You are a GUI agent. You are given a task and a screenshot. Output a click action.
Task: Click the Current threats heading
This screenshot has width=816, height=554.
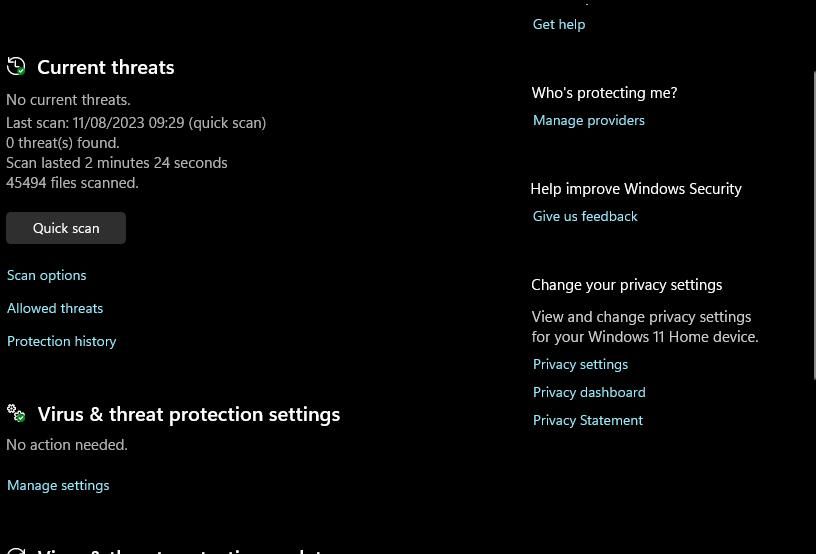(106, 67)
